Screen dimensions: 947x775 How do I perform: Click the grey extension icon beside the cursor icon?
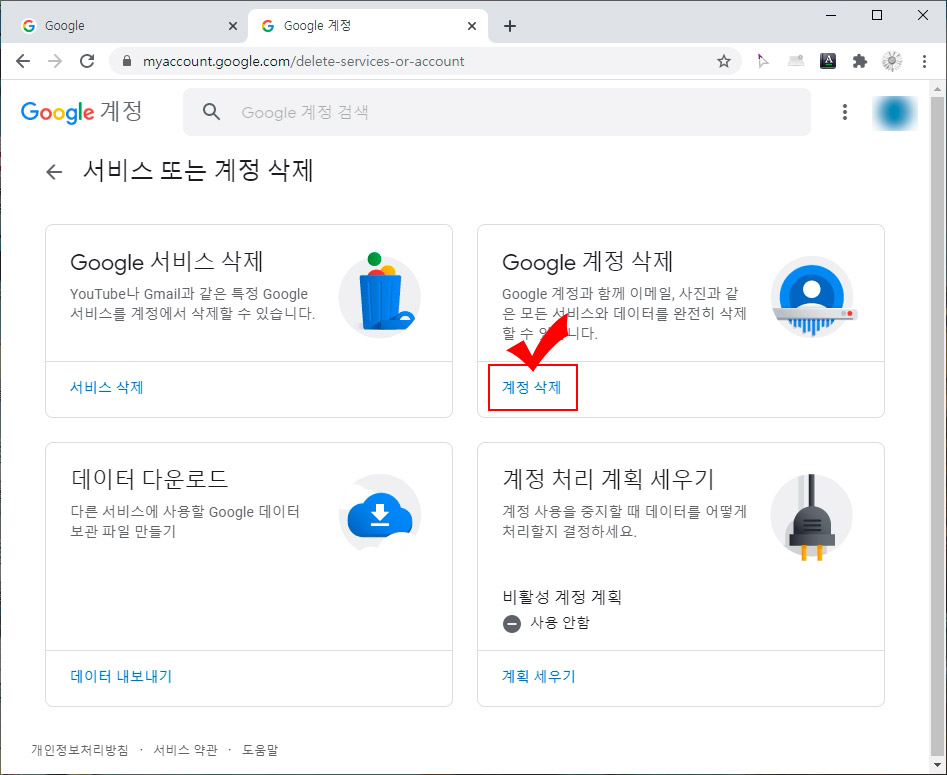[x=795, y=60]
